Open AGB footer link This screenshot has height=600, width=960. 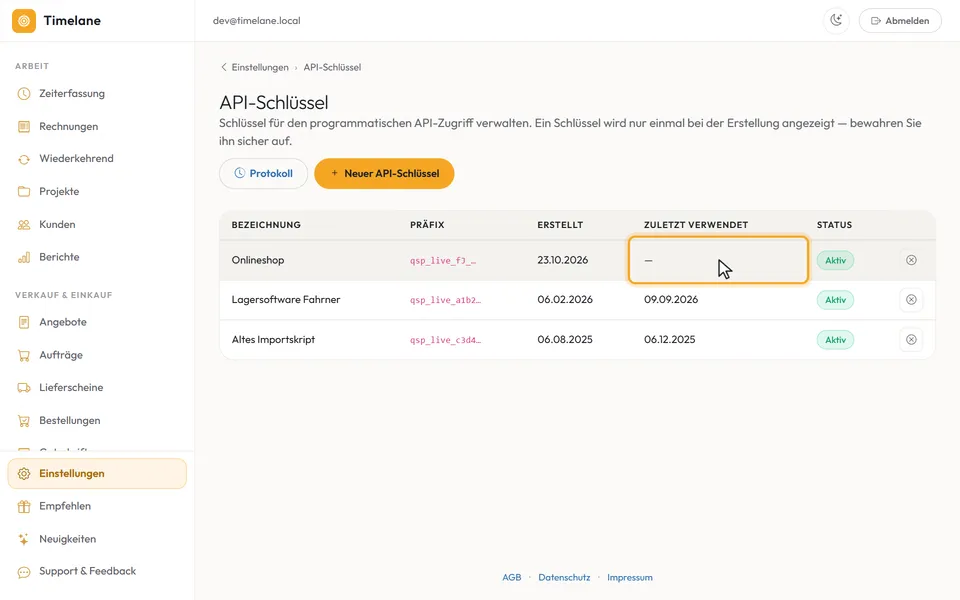(x=512, y=577)
